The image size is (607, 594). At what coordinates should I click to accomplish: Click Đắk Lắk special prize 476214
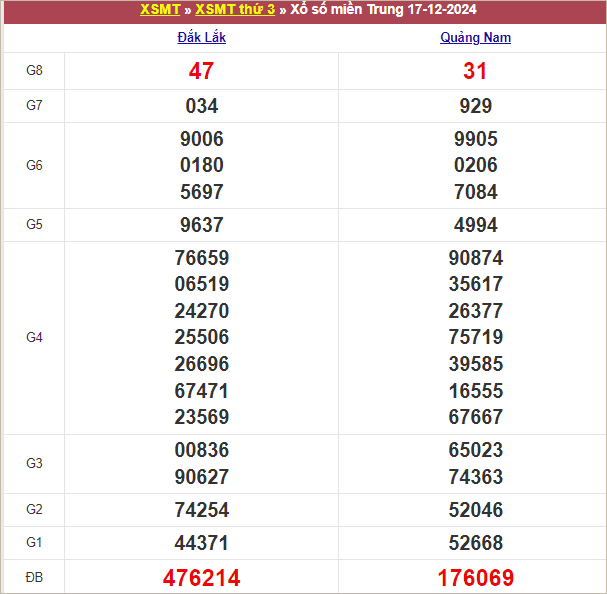point(201,578)
